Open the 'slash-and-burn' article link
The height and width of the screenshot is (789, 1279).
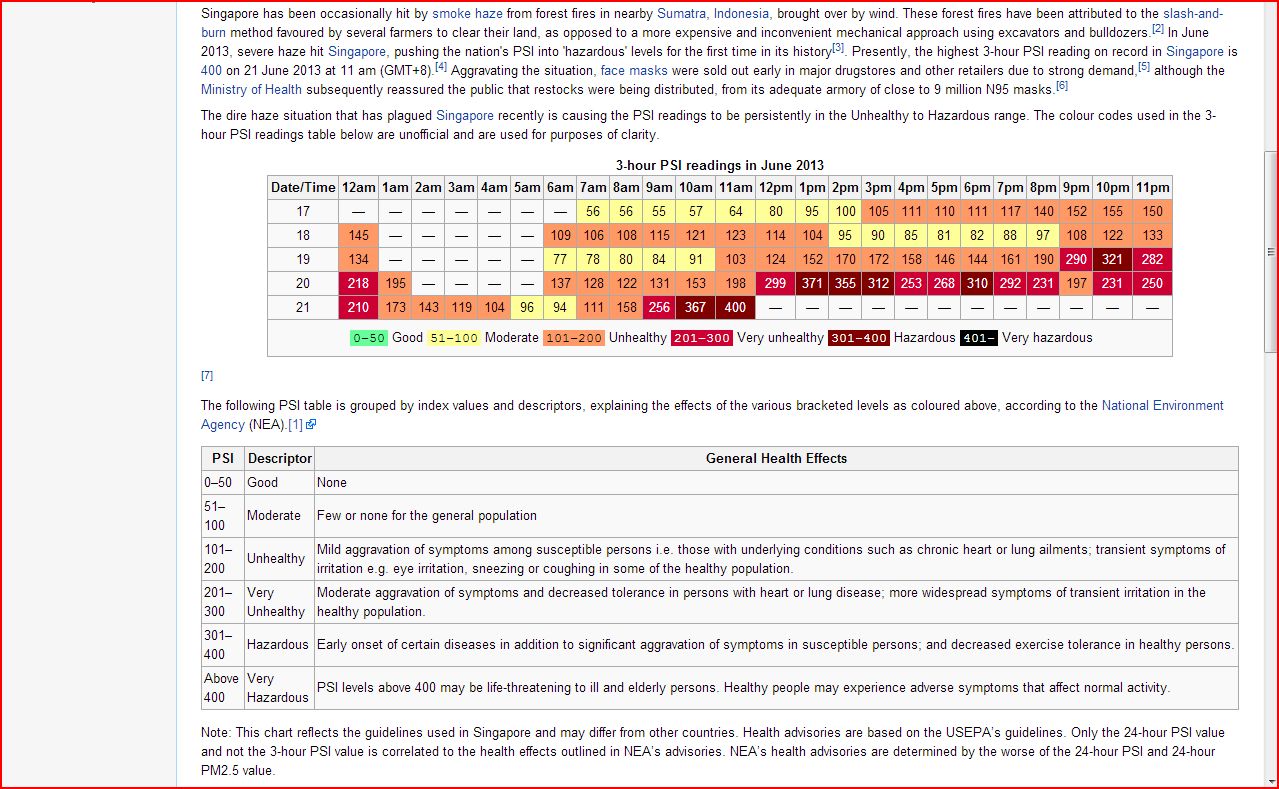click(1193, 14)
